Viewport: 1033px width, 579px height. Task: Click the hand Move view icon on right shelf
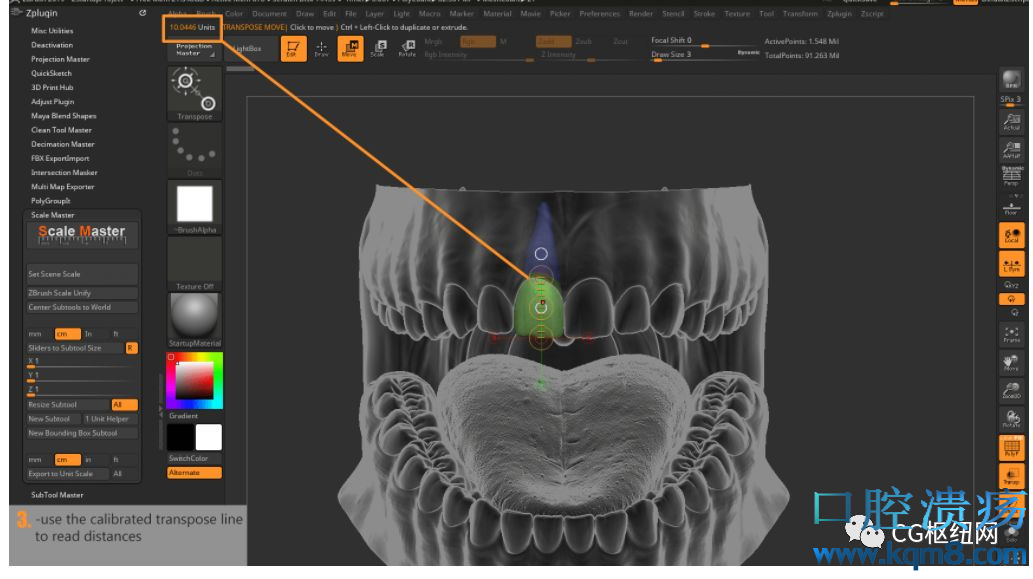tap(1011, 362)
